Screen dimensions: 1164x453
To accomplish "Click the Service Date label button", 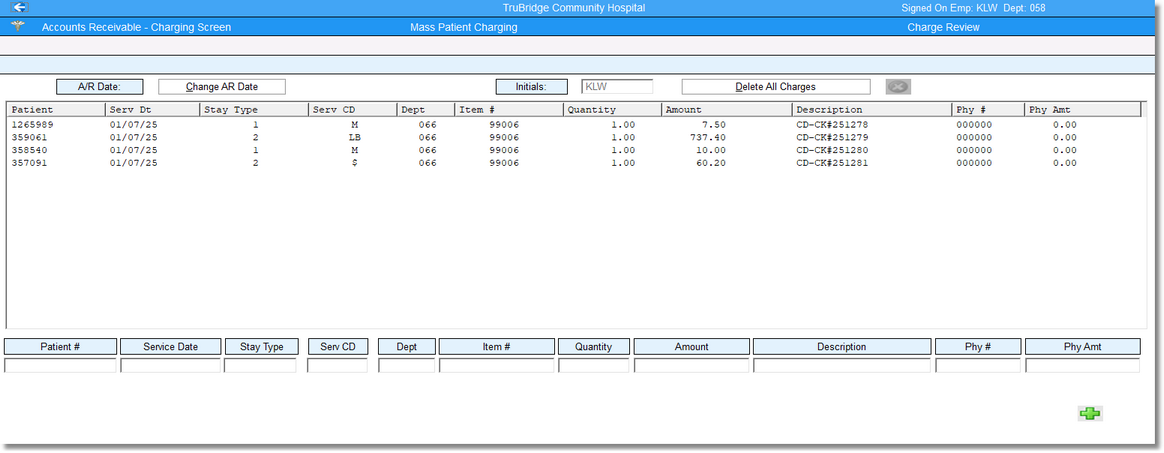I will (171, 347).
